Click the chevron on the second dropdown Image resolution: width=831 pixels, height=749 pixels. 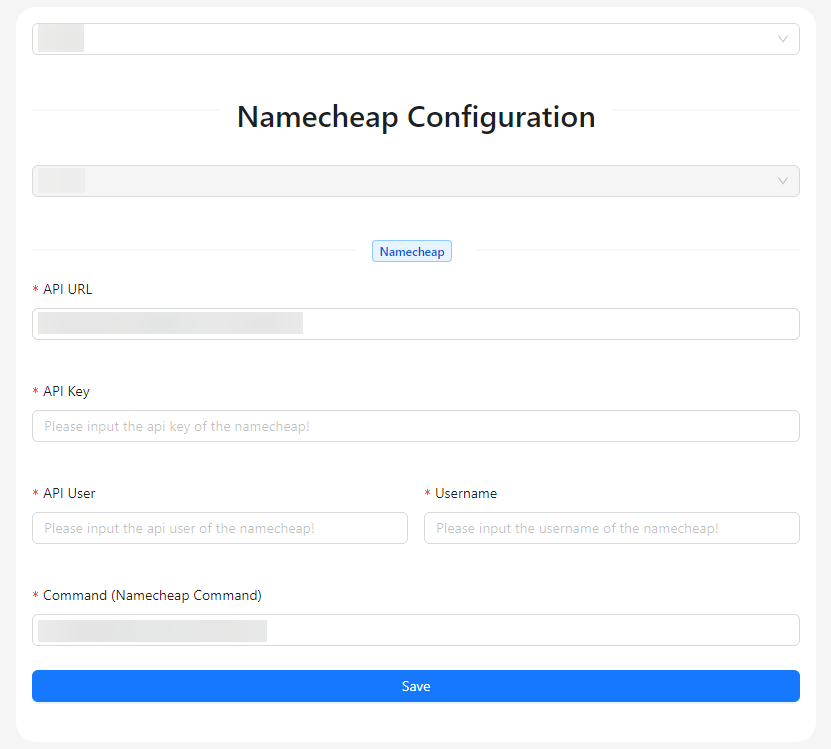[x=783, y=181]
